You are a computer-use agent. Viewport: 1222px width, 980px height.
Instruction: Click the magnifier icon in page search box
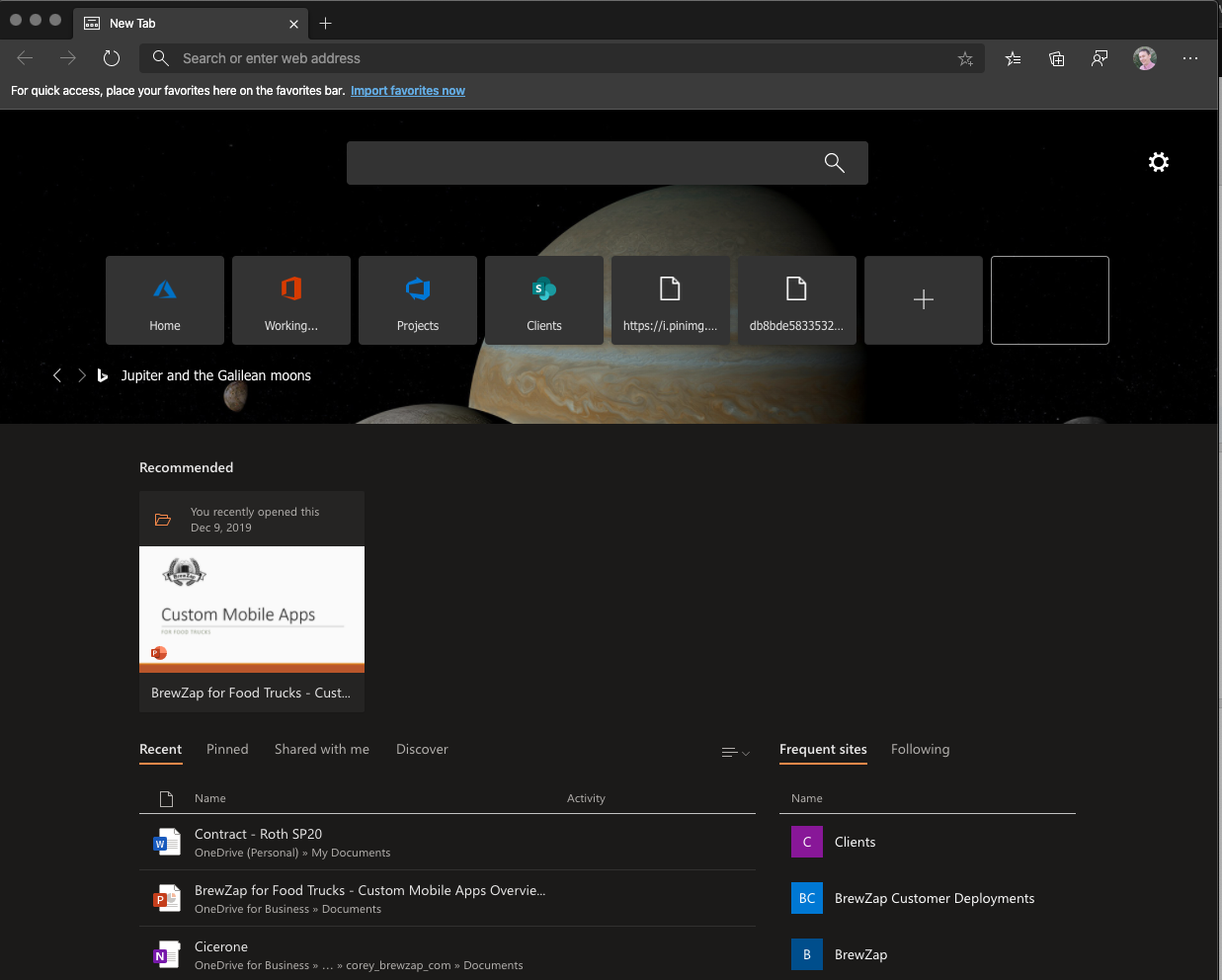click(835, 163)
